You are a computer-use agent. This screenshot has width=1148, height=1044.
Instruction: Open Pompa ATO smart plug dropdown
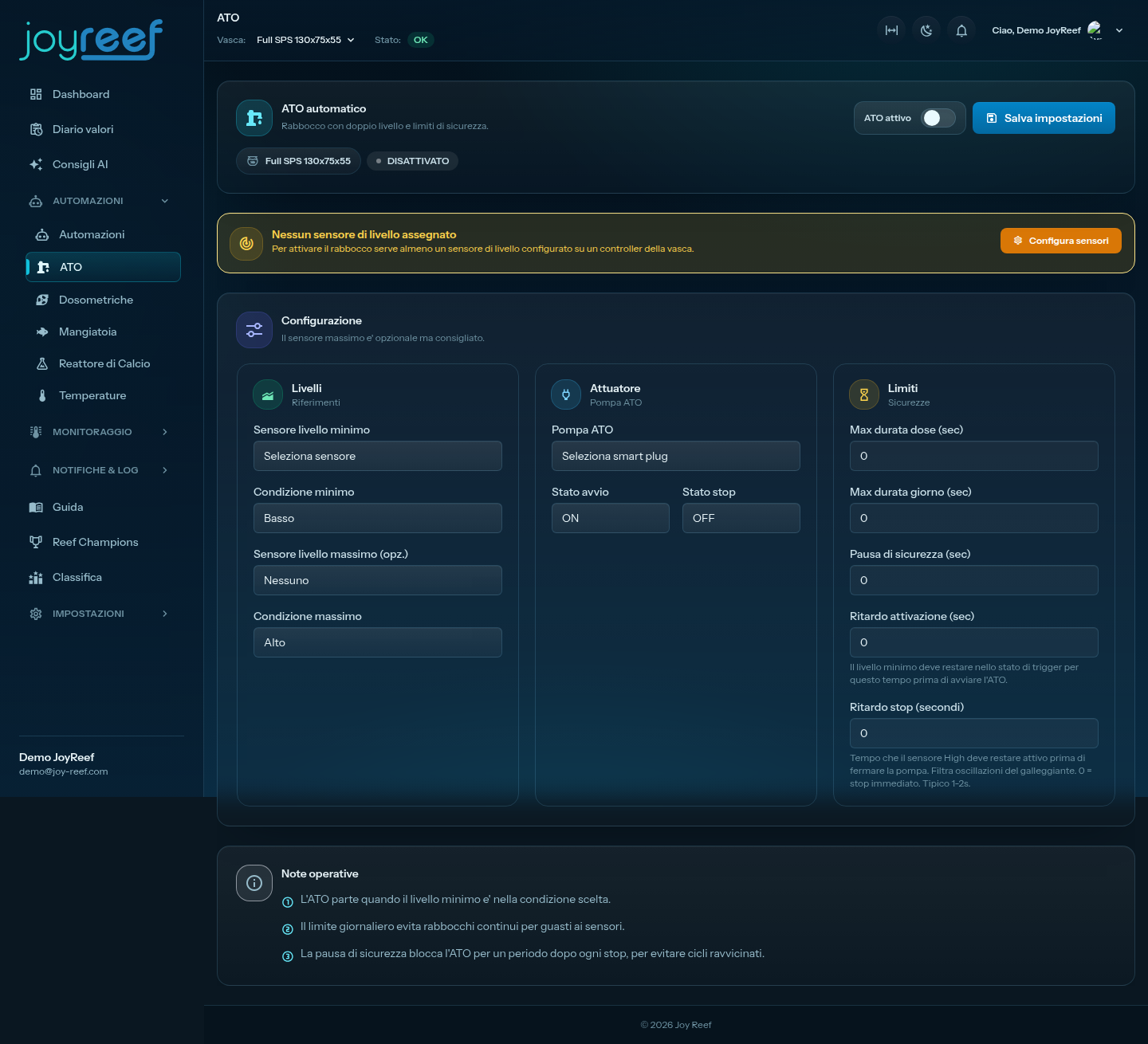[x=676, y=456]
